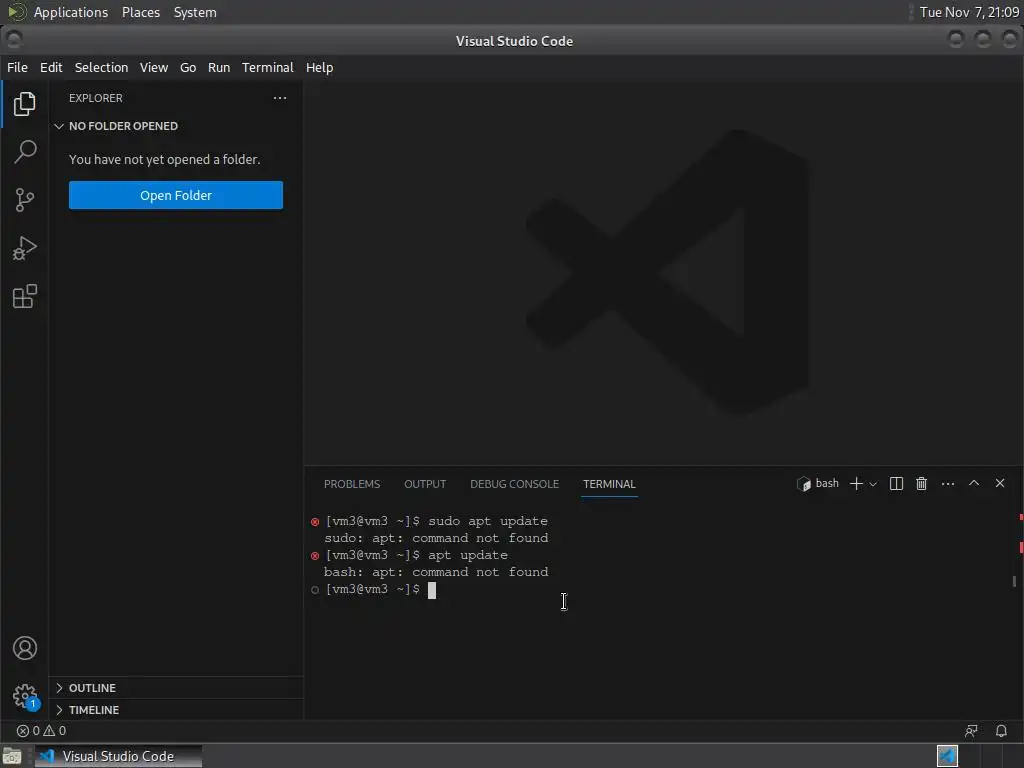Click 'You have not yet opened a folder.' text
This screenshot has width=1024, height=768.
[x=165, y=159]
